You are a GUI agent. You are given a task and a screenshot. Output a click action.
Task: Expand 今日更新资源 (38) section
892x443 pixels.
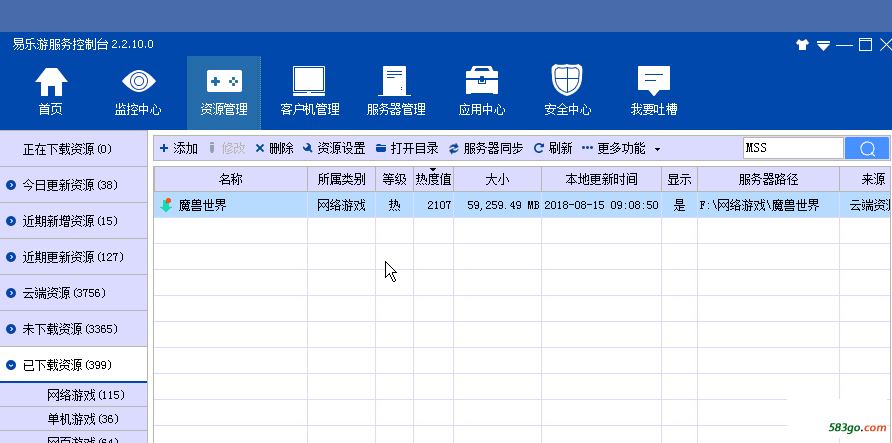(x=73, y=185)
